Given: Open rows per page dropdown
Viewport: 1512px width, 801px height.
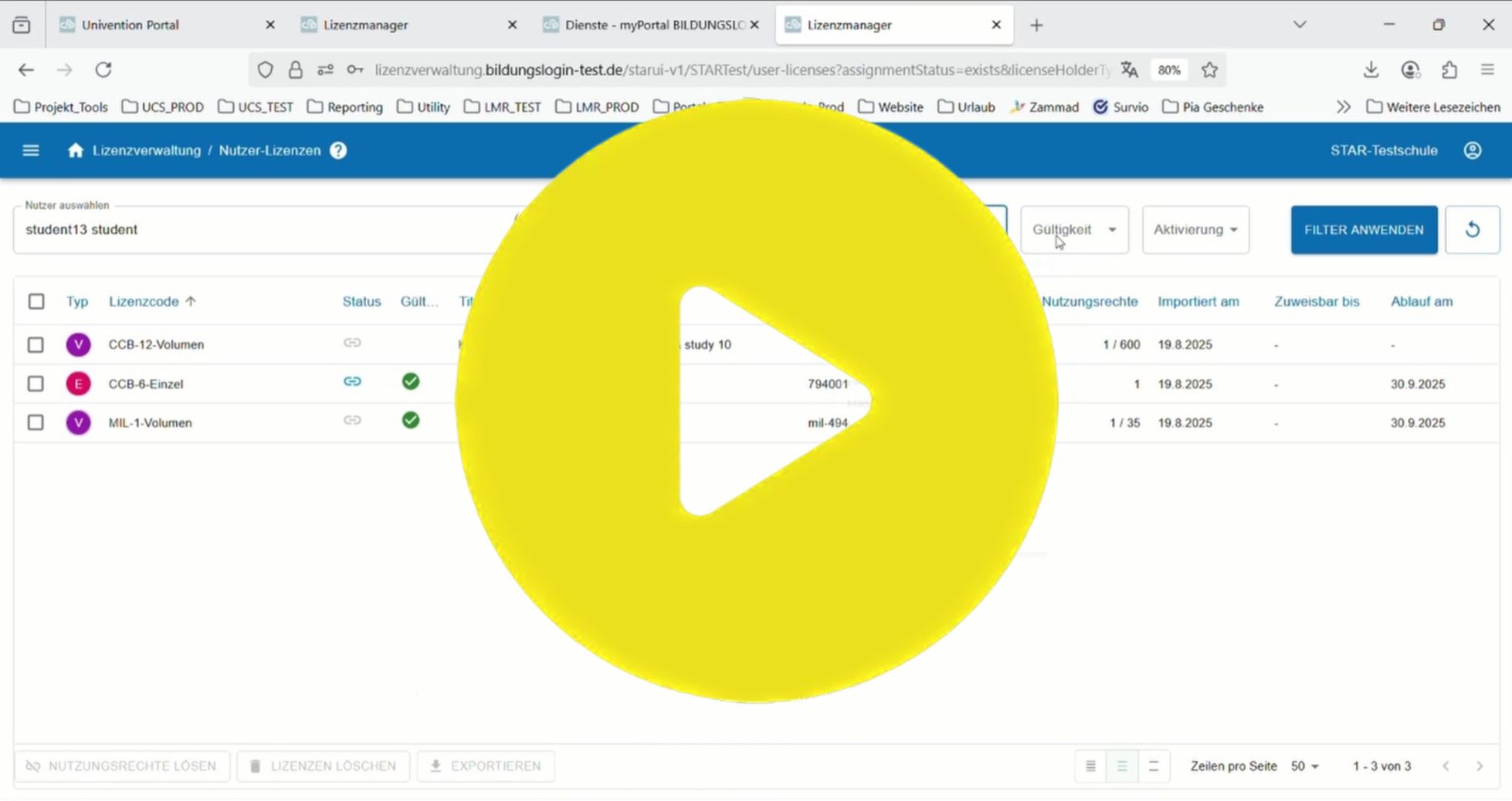Looking at the screenshot, I should tap(1304, 766).
